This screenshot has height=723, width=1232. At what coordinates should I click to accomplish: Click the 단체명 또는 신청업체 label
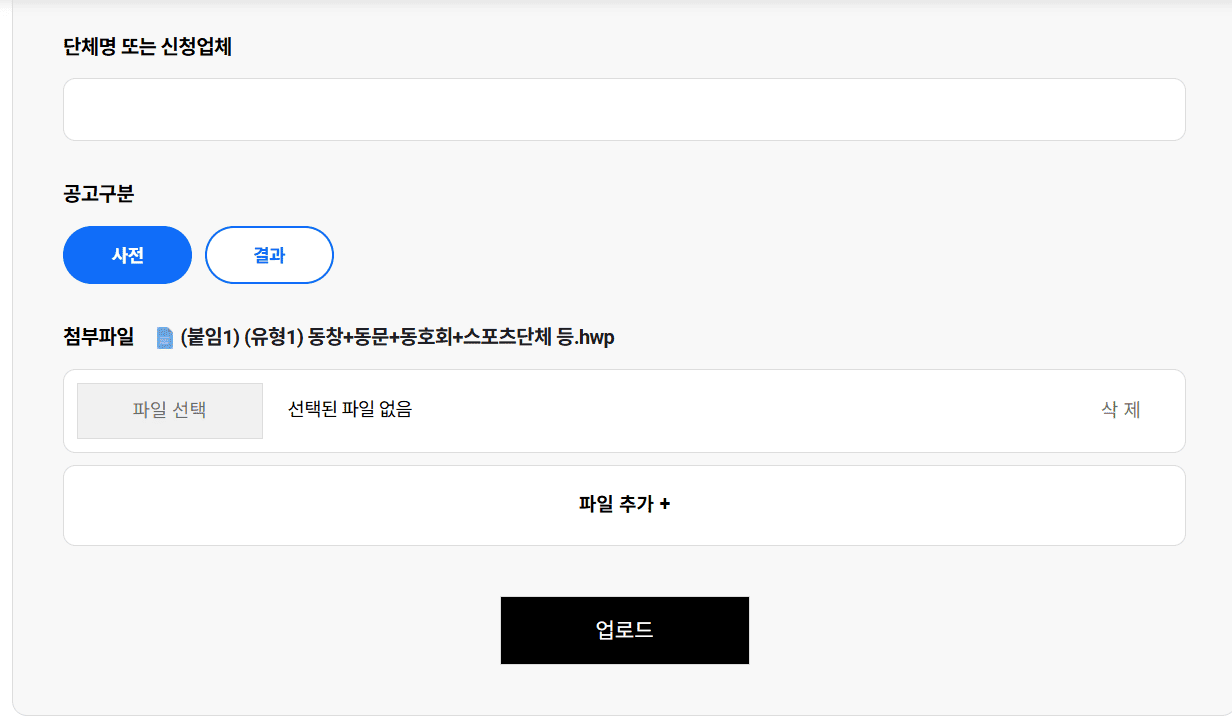tap(147, 47)
